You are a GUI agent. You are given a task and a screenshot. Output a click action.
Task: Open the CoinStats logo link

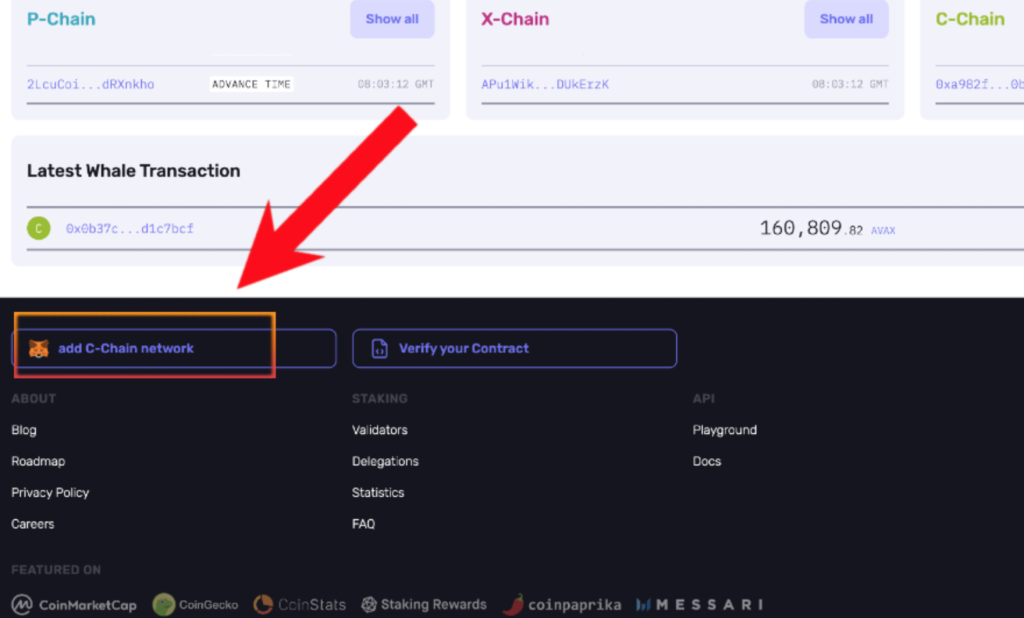click(x=299, y=605)
